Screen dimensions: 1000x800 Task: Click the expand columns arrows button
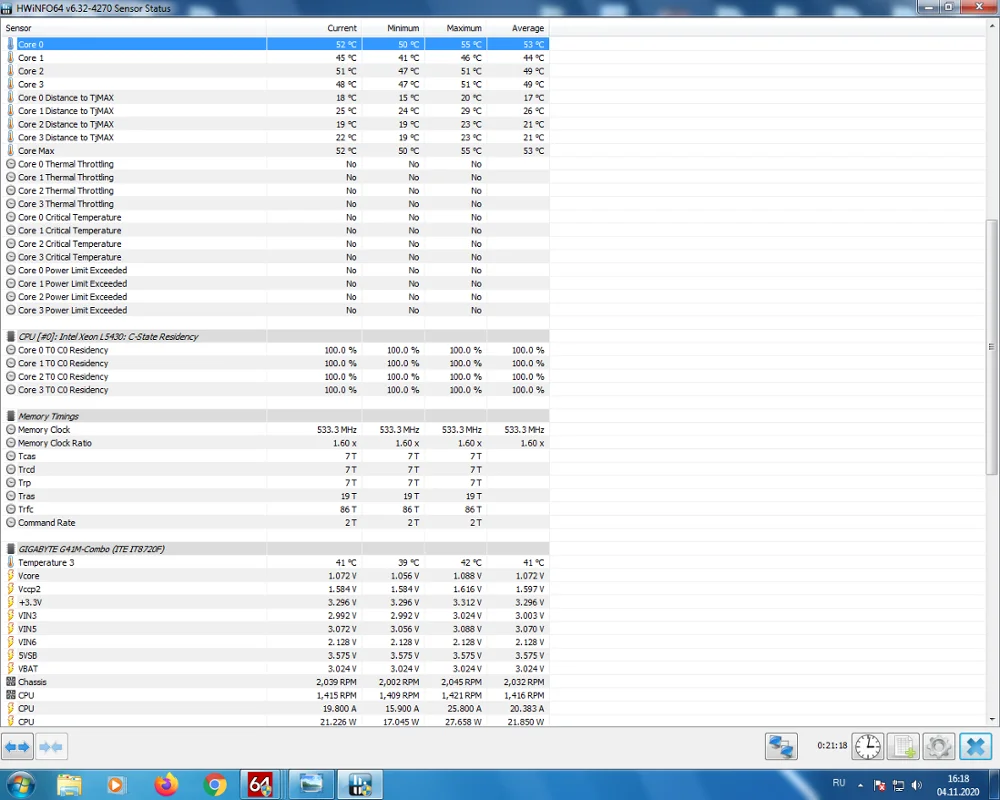click(17, 746)
